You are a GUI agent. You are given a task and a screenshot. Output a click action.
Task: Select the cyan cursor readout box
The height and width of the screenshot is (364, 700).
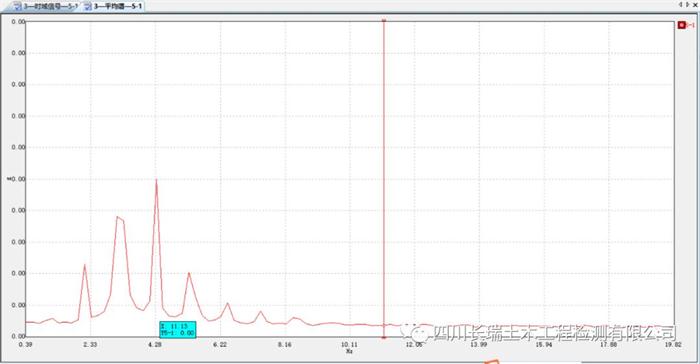click(x=178, y=330)
